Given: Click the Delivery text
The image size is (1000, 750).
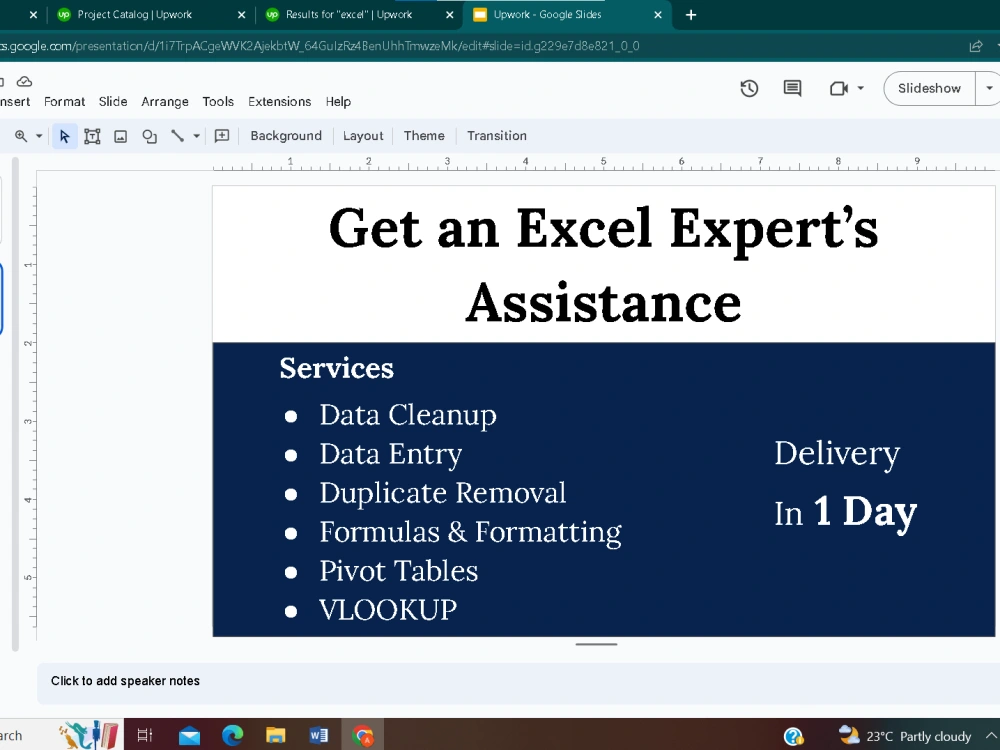Looking at the screenshot, I should pos(837,453).
